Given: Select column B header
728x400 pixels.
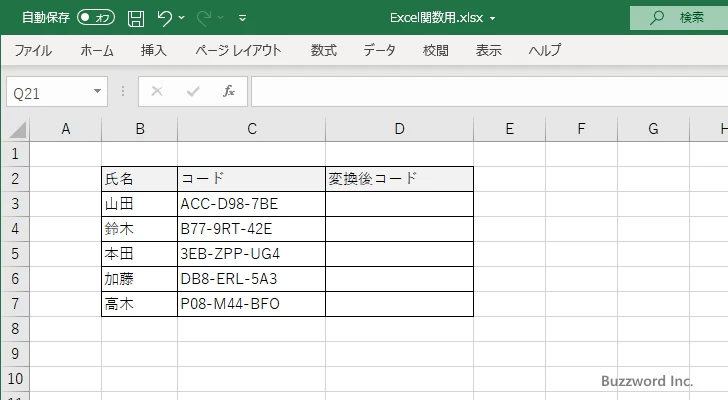Looking at the screenshot, I should (x=140, y=129).
